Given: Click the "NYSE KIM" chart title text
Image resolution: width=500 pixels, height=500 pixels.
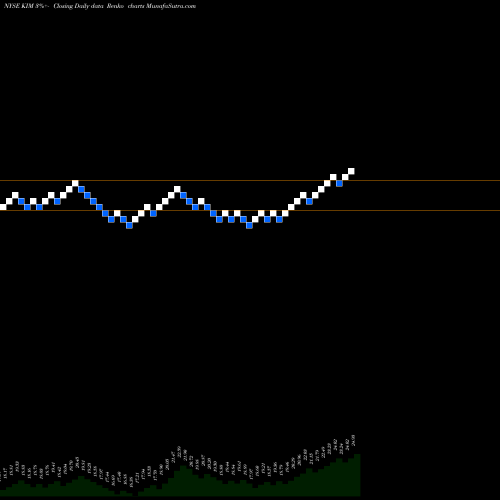Looking at the screenshot, I should pos(19,6).
